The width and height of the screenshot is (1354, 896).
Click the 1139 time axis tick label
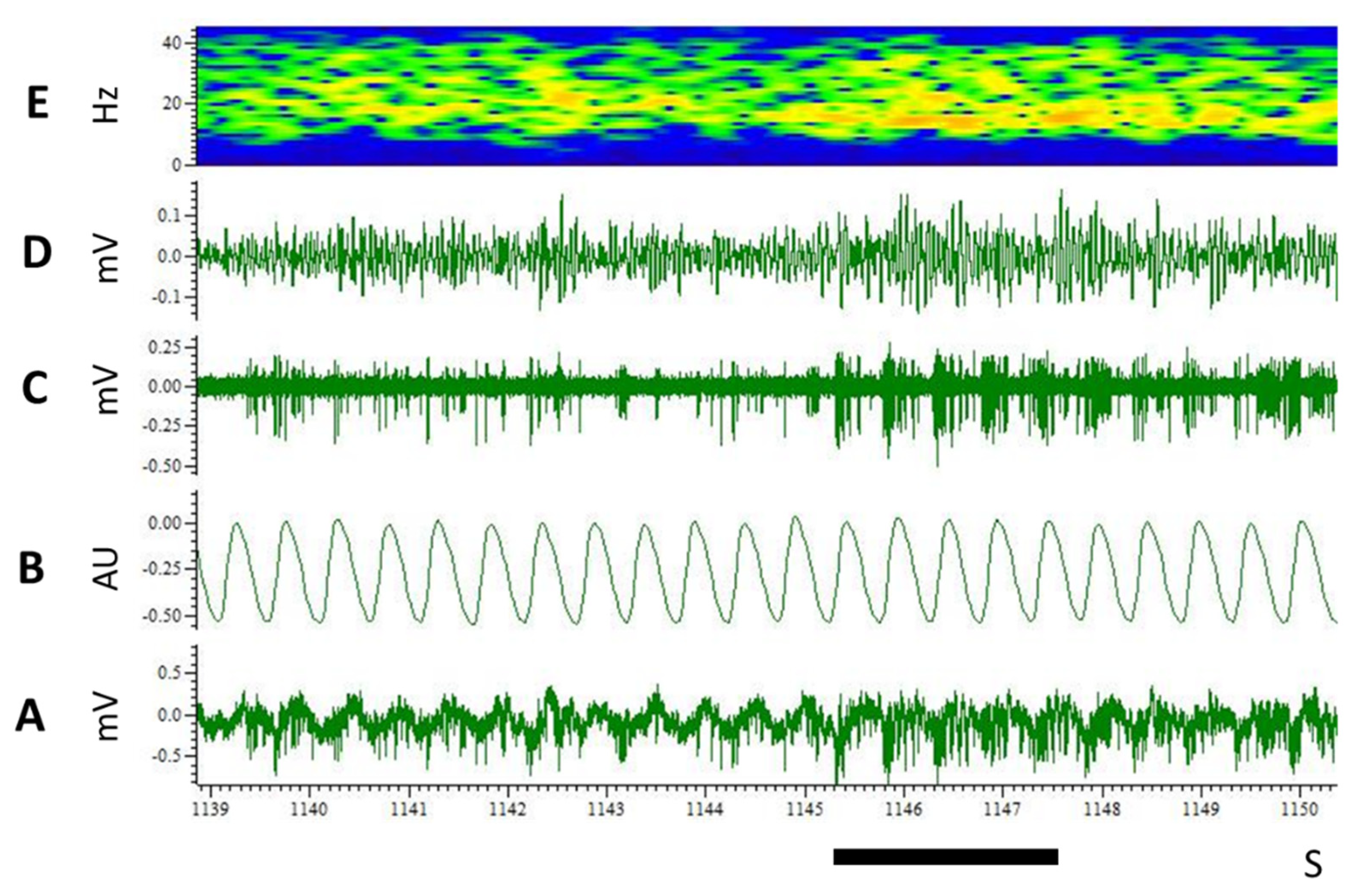click(x=210, y=810)
